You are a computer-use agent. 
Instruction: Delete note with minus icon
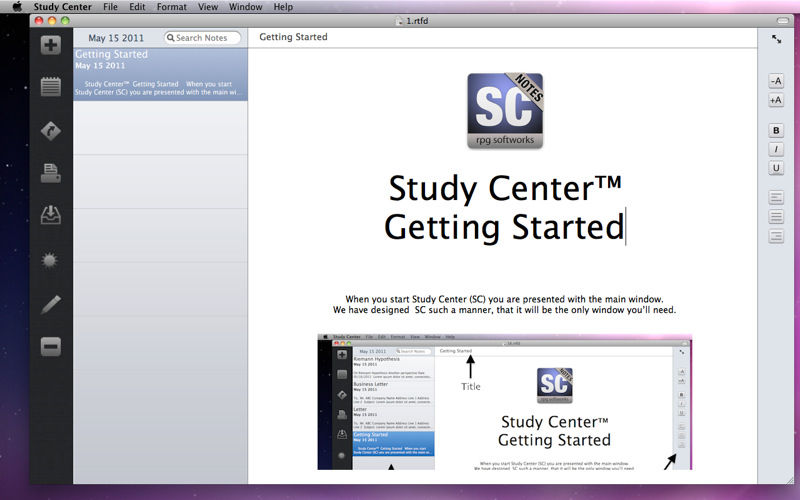51,347
